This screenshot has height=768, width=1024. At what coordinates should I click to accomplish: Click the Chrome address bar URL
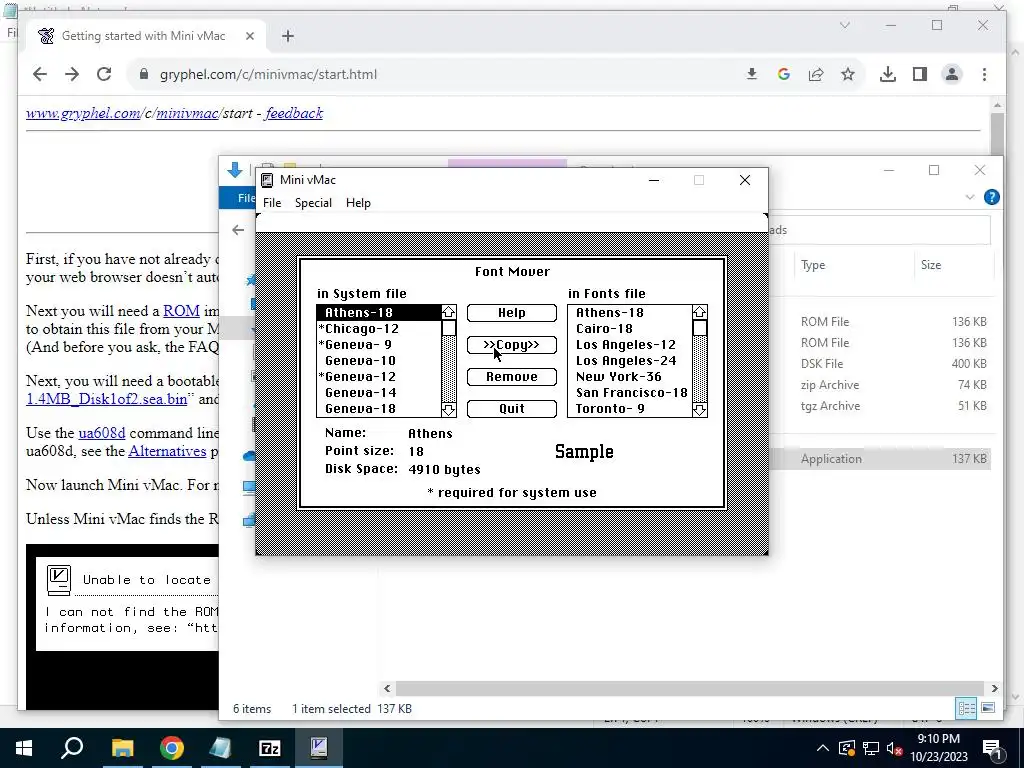(268, 74)
